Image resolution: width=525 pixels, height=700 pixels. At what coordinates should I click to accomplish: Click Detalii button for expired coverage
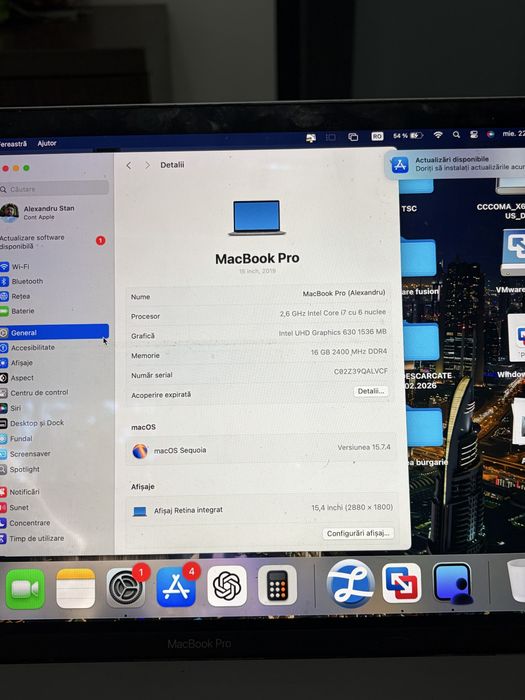[x=371, y=391]
